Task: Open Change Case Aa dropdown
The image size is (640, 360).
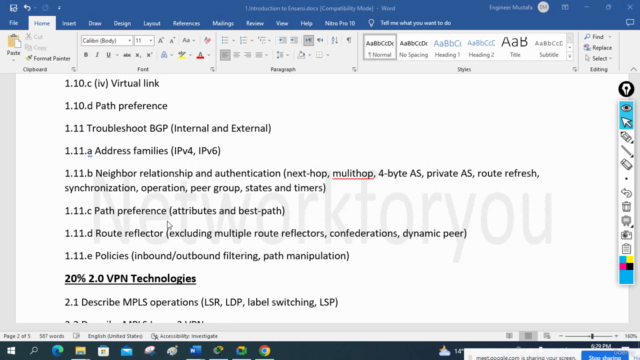Action: 188,40
